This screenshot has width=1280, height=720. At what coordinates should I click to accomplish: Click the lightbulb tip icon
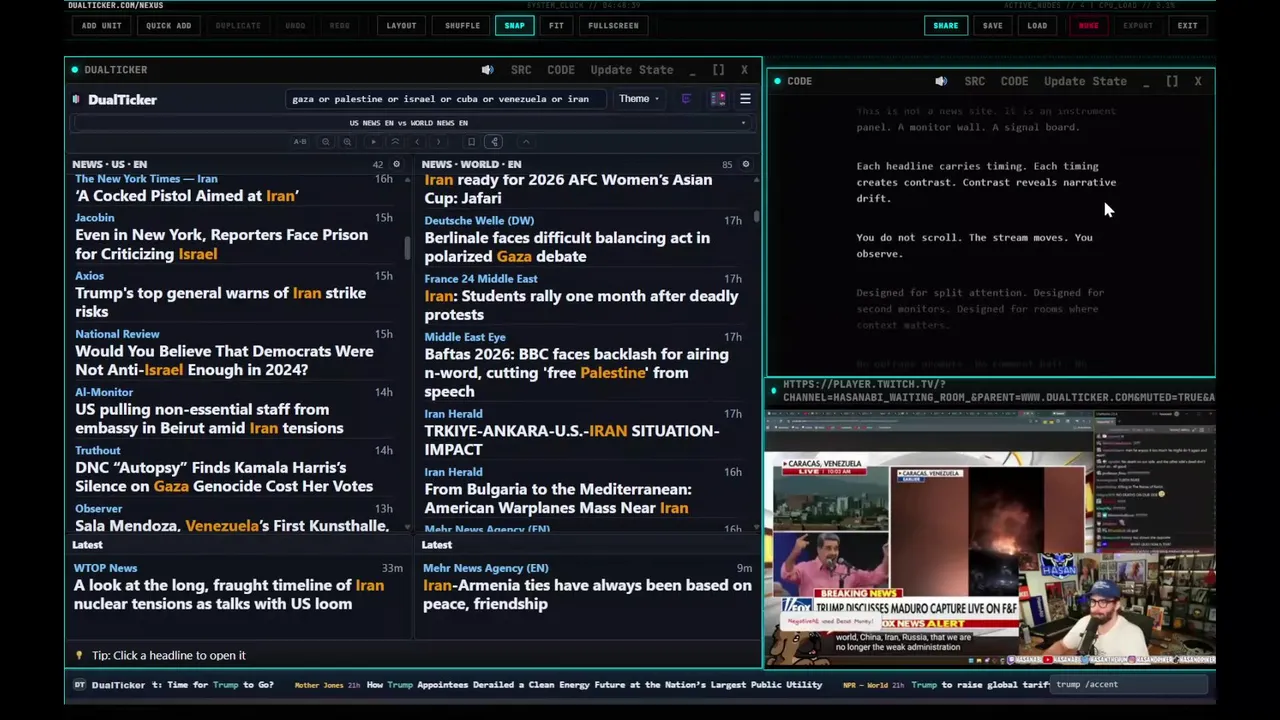pyautogui.click(x=79, y=655)
